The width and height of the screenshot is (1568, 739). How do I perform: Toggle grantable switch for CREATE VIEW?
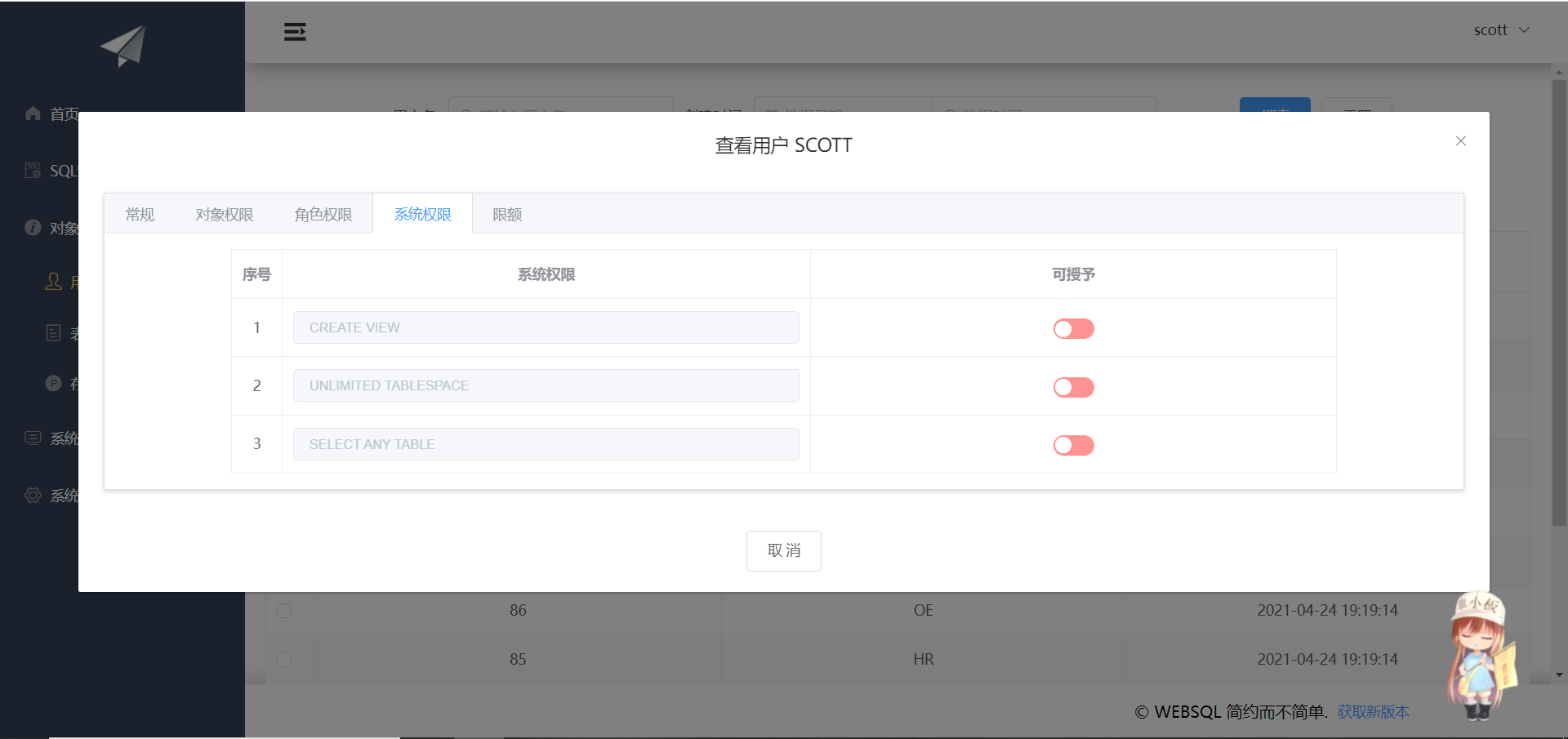pyautogui.click(x=1073, y=328)
